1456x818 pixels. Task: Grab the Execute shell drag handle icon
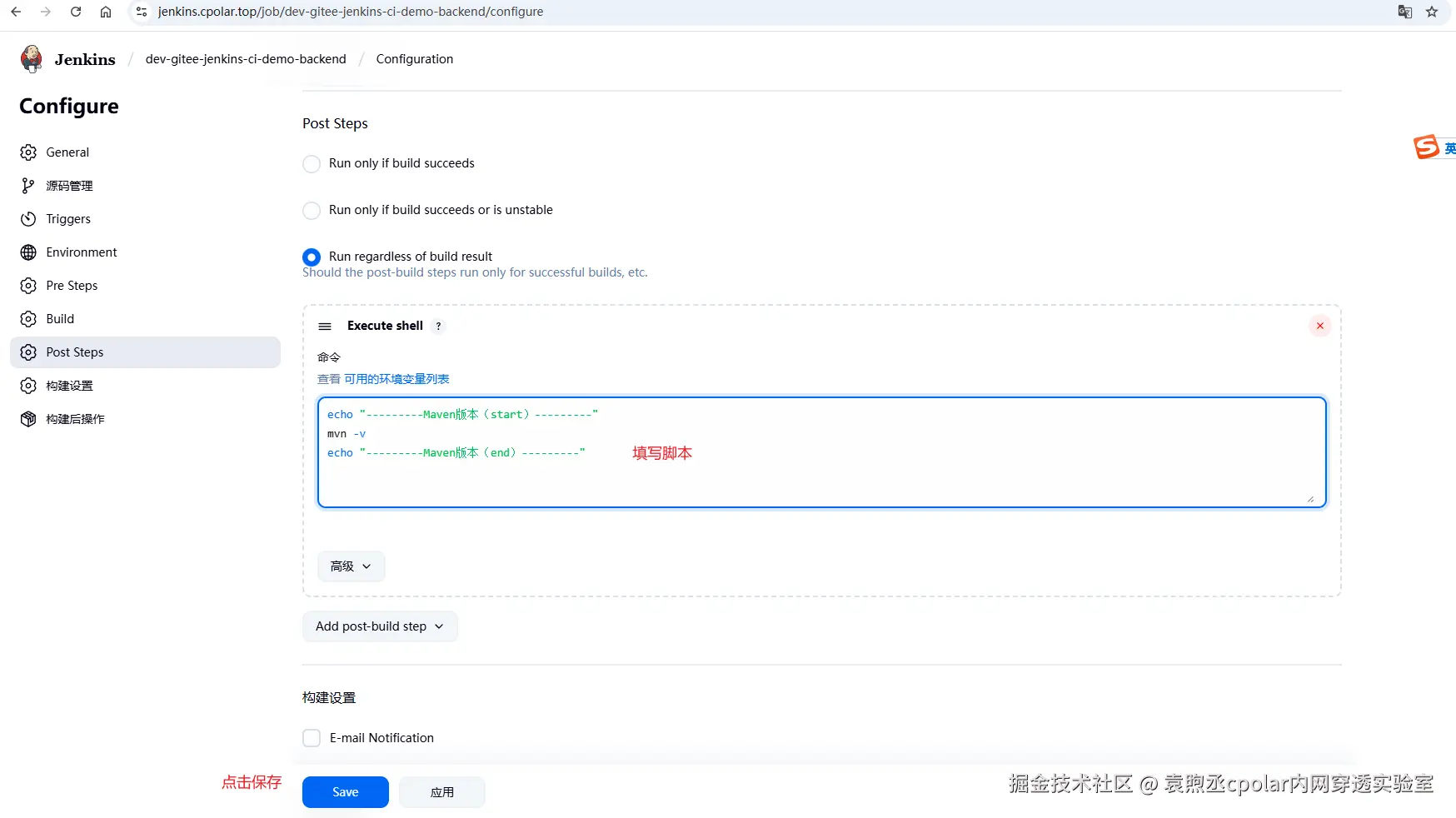(325, 327)
